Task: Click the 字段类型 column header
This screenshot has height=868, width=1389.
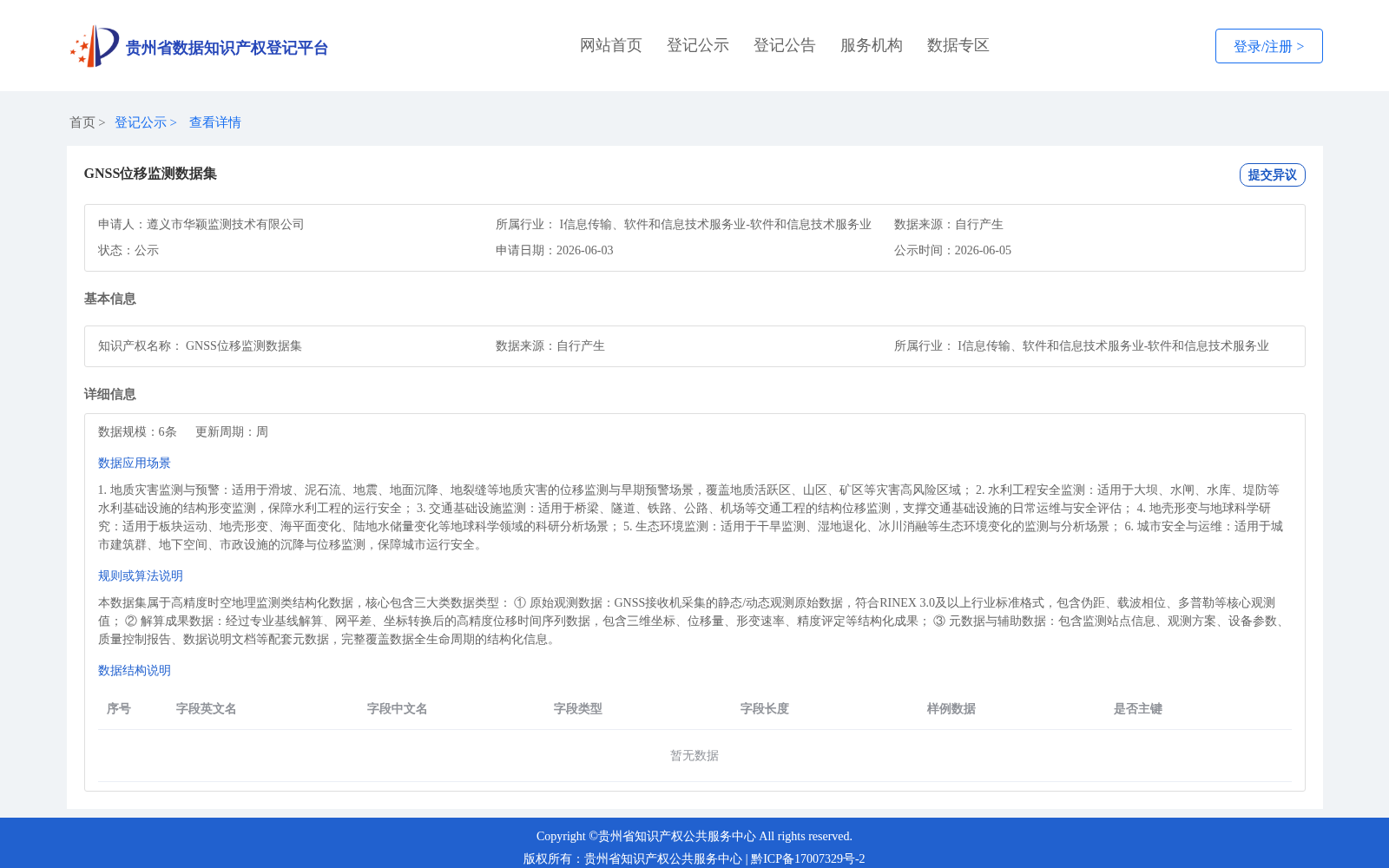Action: (578, 708)
